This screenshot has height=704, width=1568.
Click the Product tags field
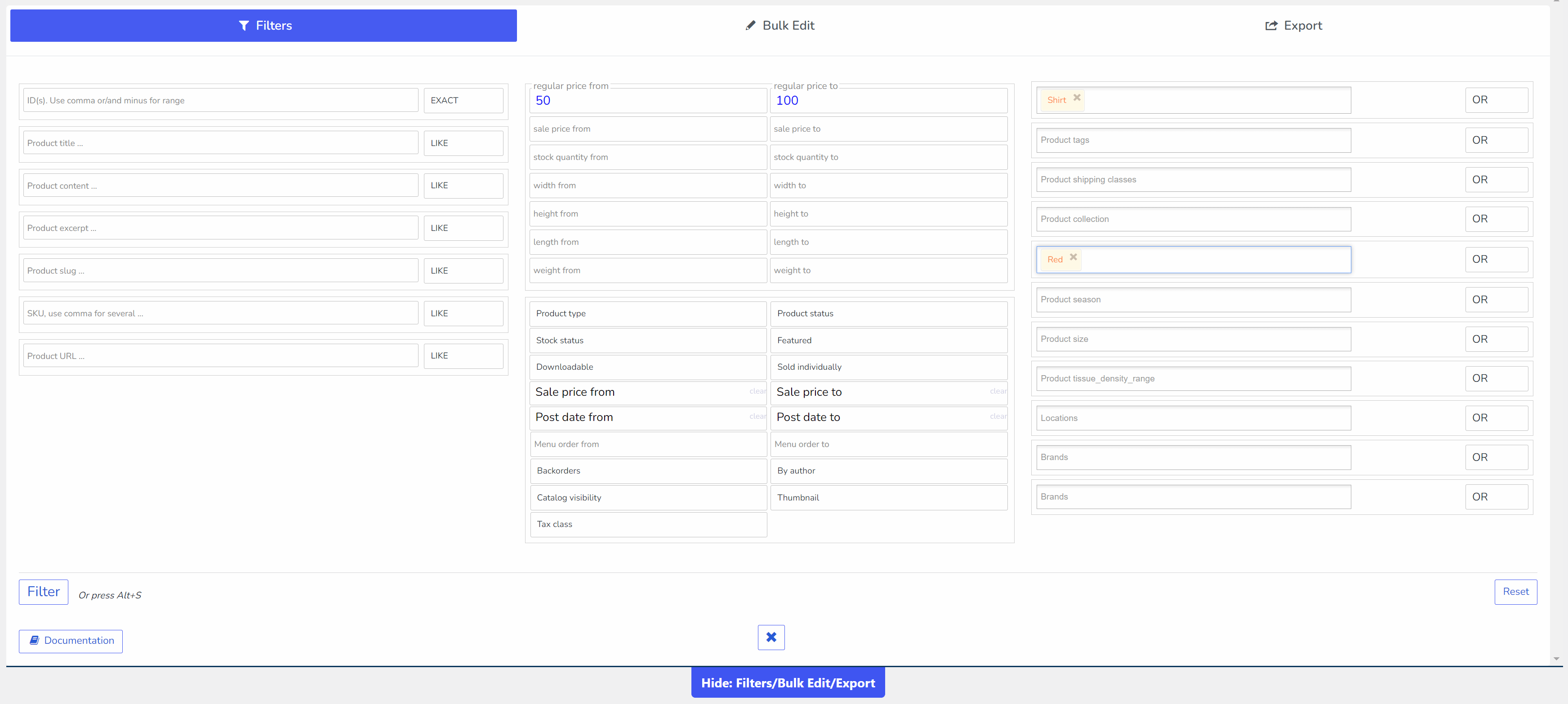[1193, 140]
